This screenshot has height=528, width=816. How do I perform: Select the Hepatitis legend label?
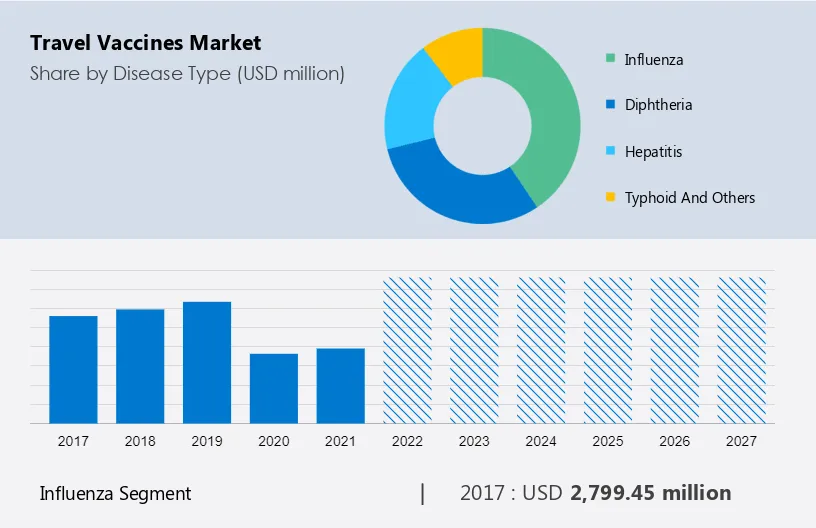pyautogui.click(x=653, y=151)
